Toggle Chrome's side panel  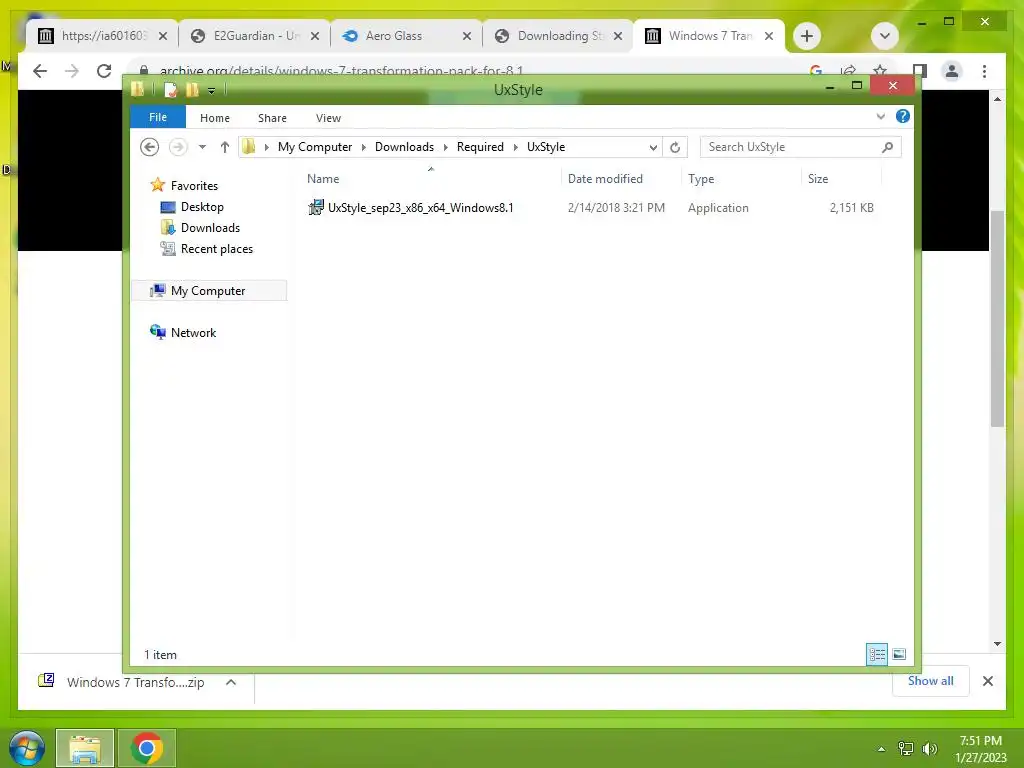[x=920, y=71]
